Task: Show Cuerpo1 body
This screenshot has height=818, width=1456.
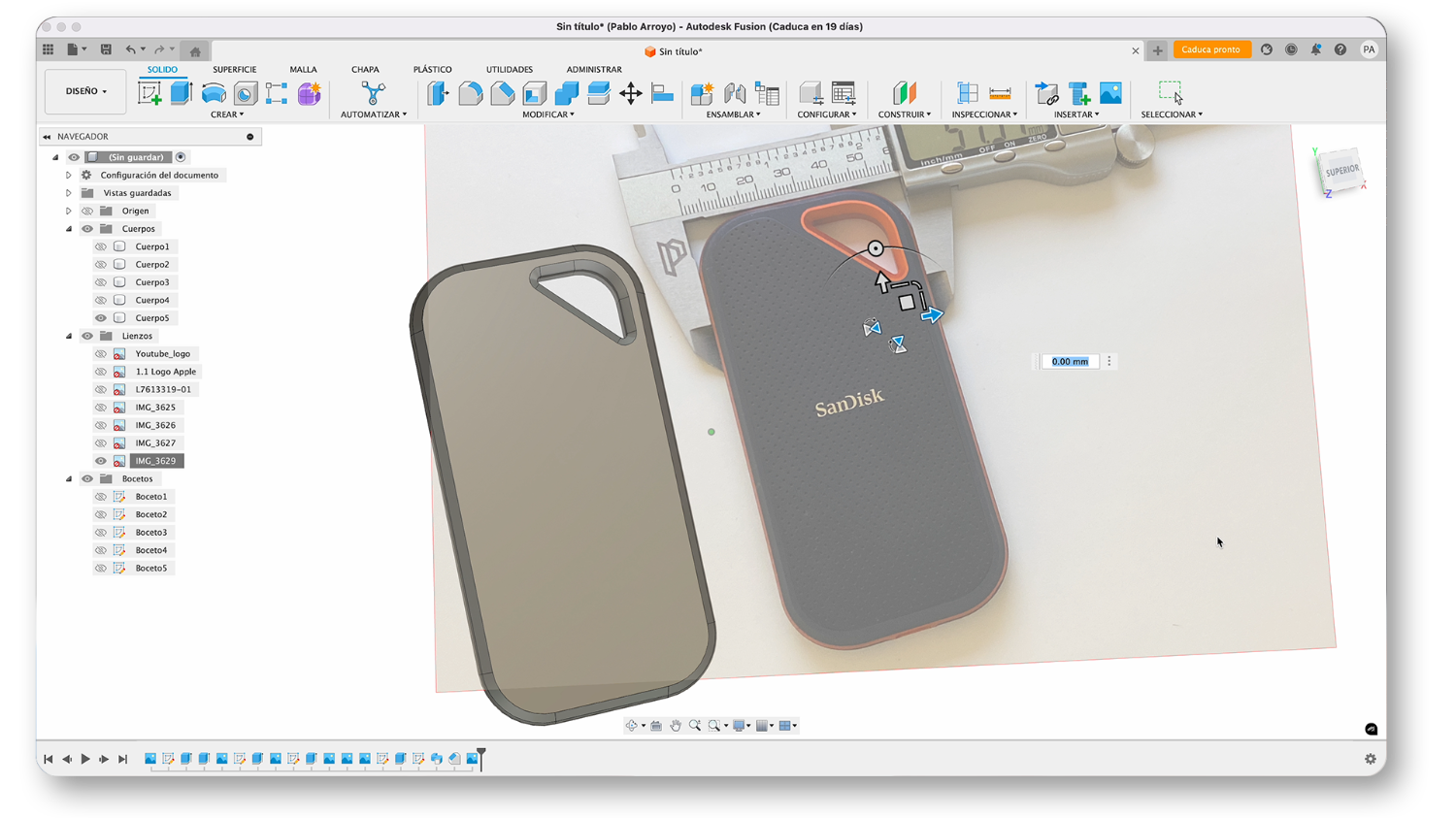Action: (x=101, y=246)
